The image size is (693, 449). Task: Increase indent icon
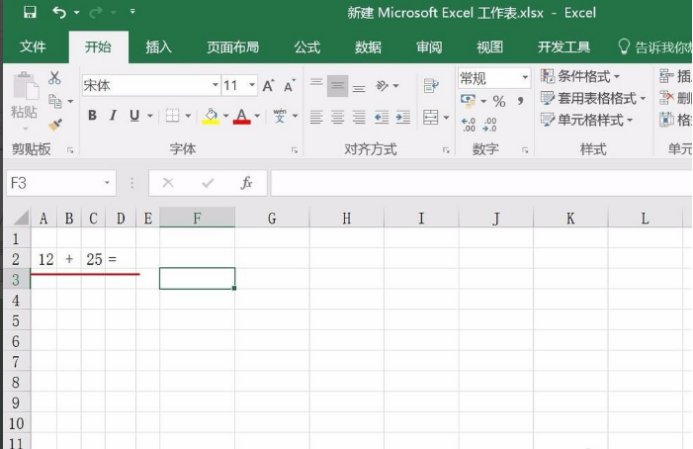tap(403, 118)
